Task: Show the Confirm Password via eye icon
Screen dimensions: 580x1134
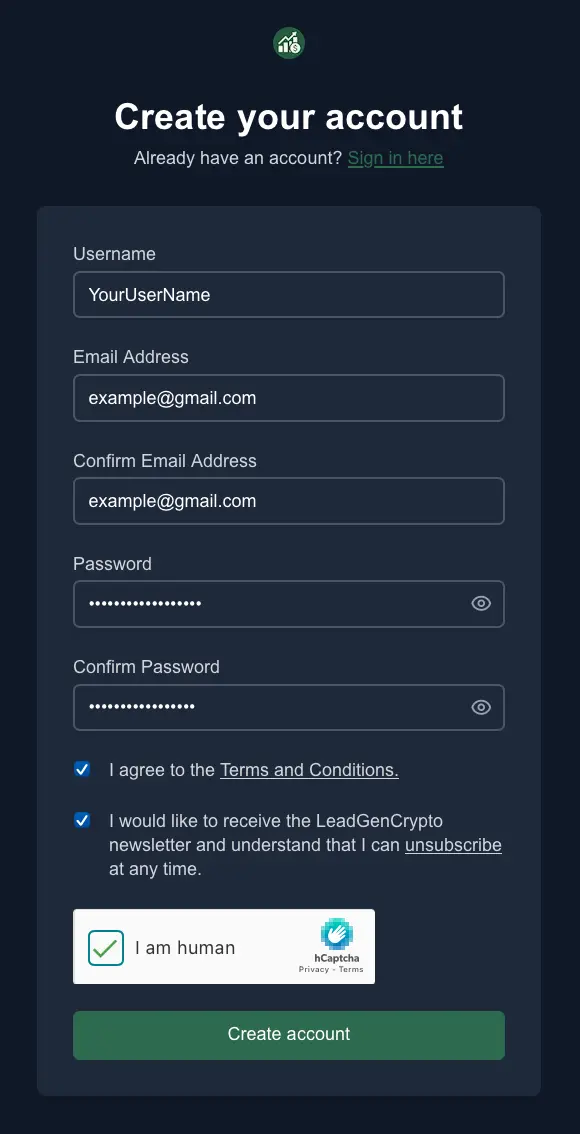Action: 481,707
